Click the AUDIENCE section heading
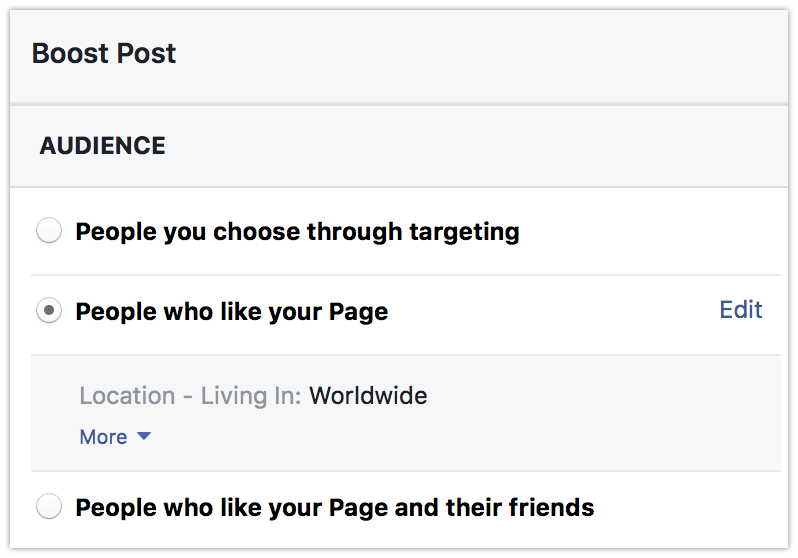The height and width of the screenshot is (558, 798). pos(102,146)
